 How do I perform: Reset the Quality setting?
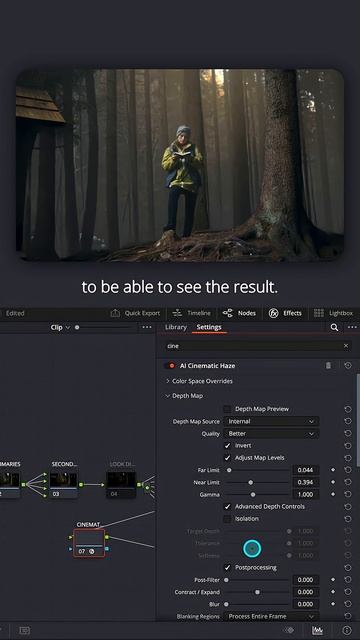[348, 433]
